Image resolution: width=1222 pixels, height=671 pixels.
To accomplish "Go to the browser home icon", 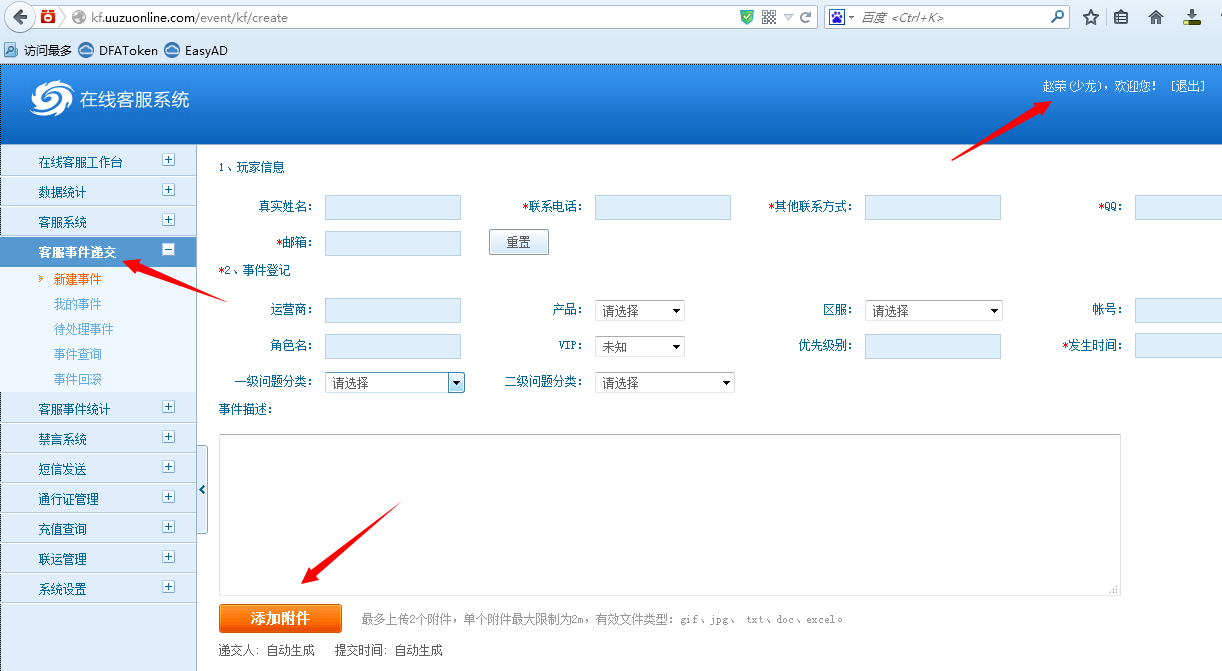I will click(1156, 17).
